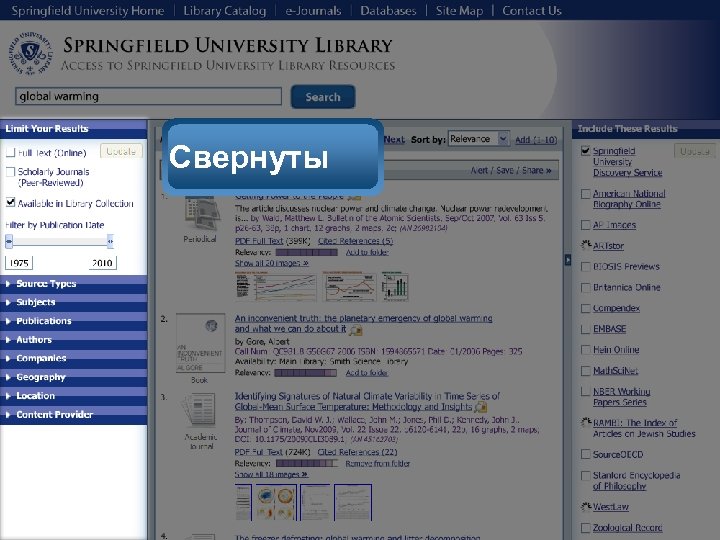Viewport: 720px width, 540px height.
Task: Click the loading spinner icon beside RAMBI
Action: pyautogui.click(x=586, y=422)
